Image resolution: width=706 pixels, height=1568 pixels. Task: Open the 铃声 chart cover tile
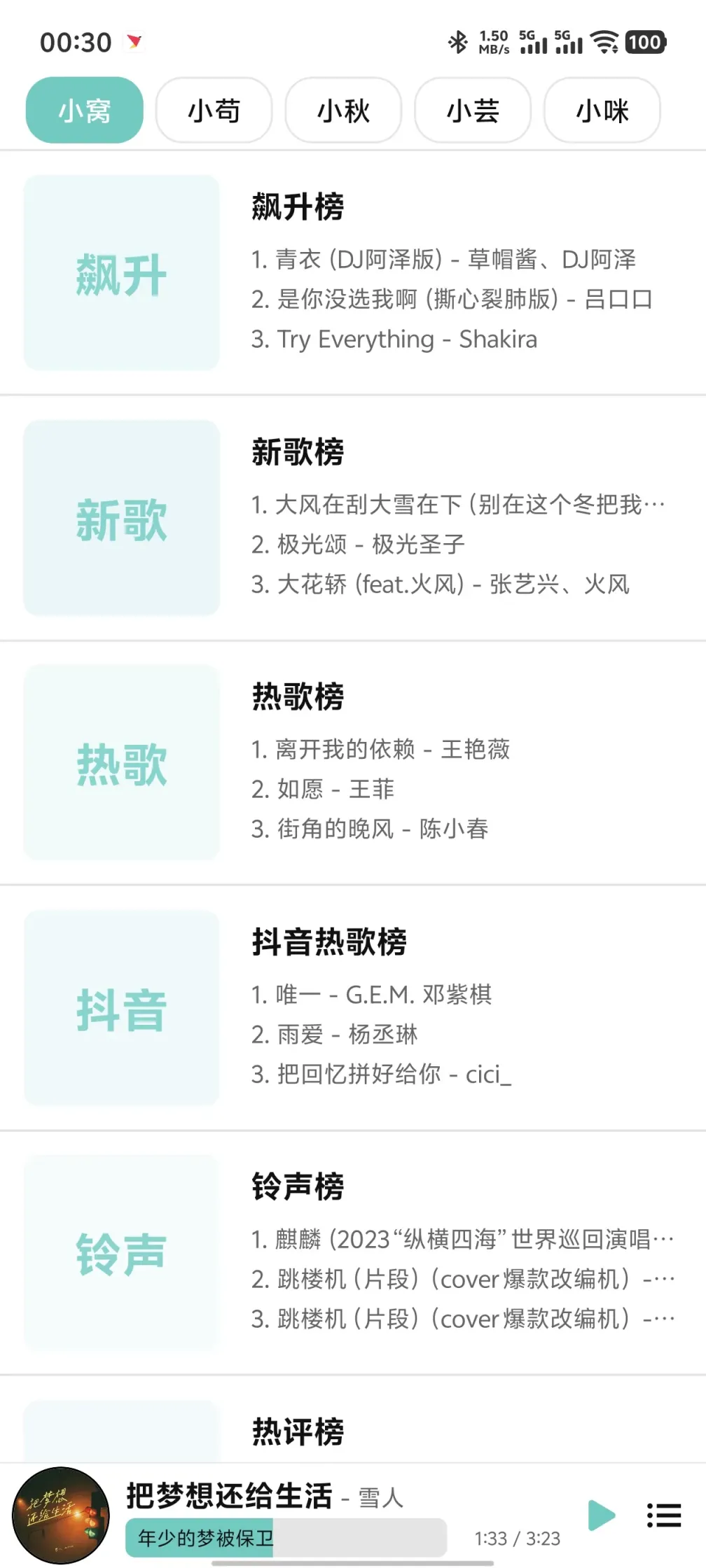coord(122,1253)
